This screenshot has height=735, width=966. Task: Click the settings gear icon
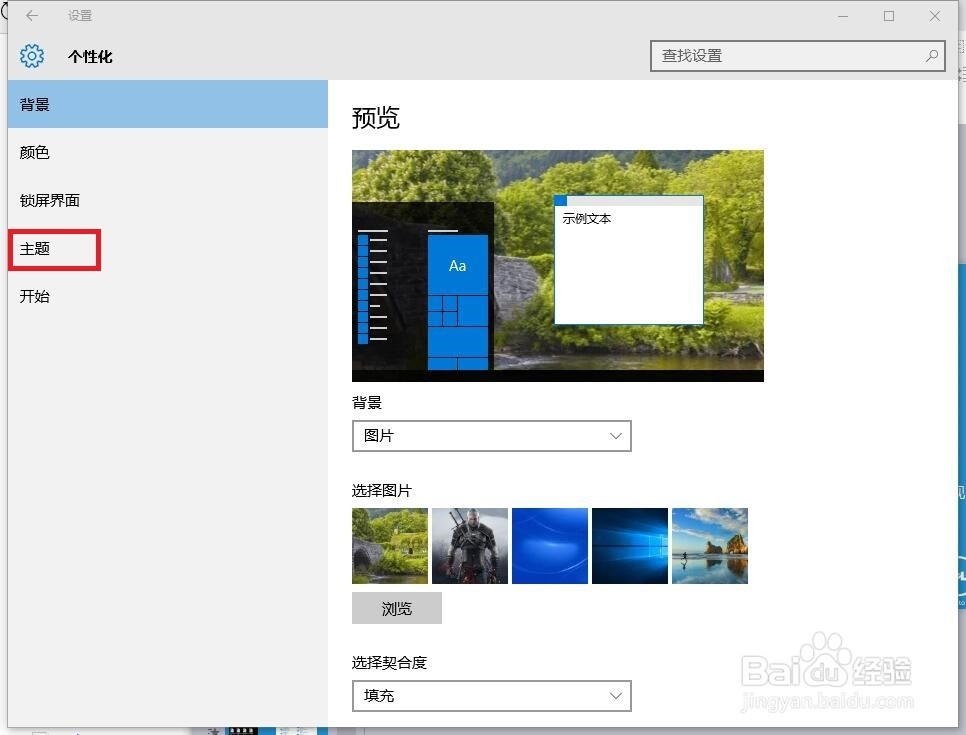point(32,56)
